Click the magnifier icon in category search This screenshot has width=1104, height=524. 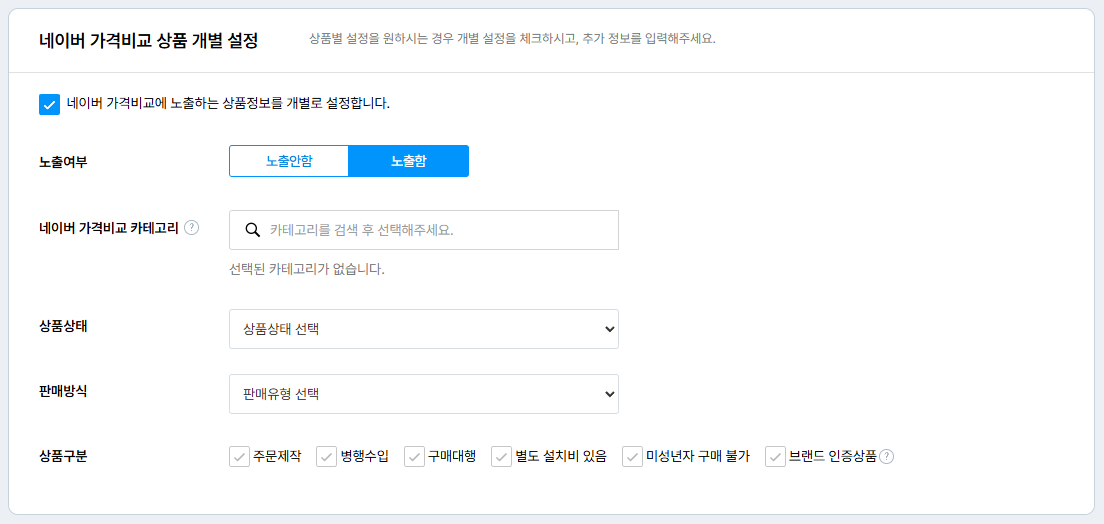coord(253,229)
